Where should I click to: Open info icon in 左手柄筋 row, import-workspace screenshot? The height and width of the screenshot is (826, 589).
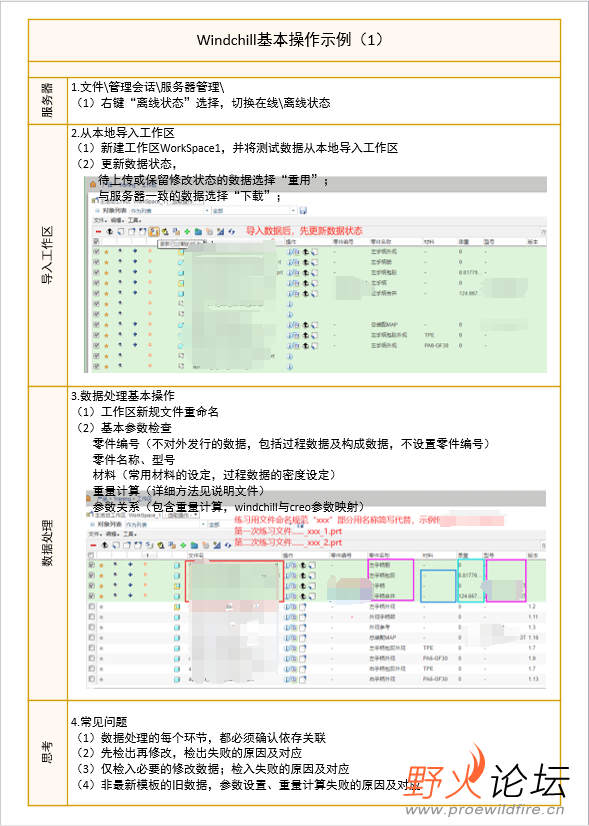click(289, 262)
